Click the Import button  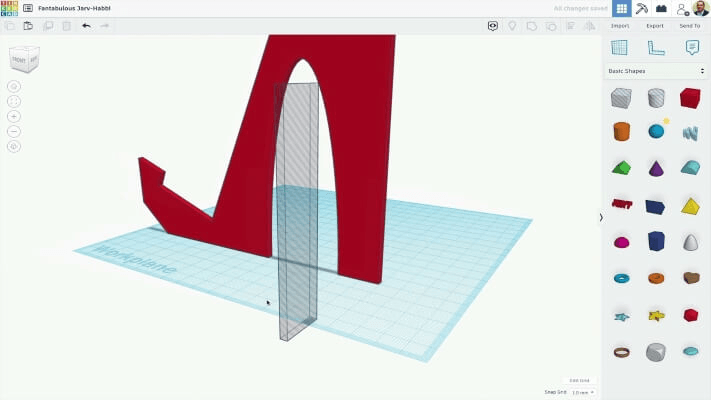pyautogui.click(x=620, y=26)
